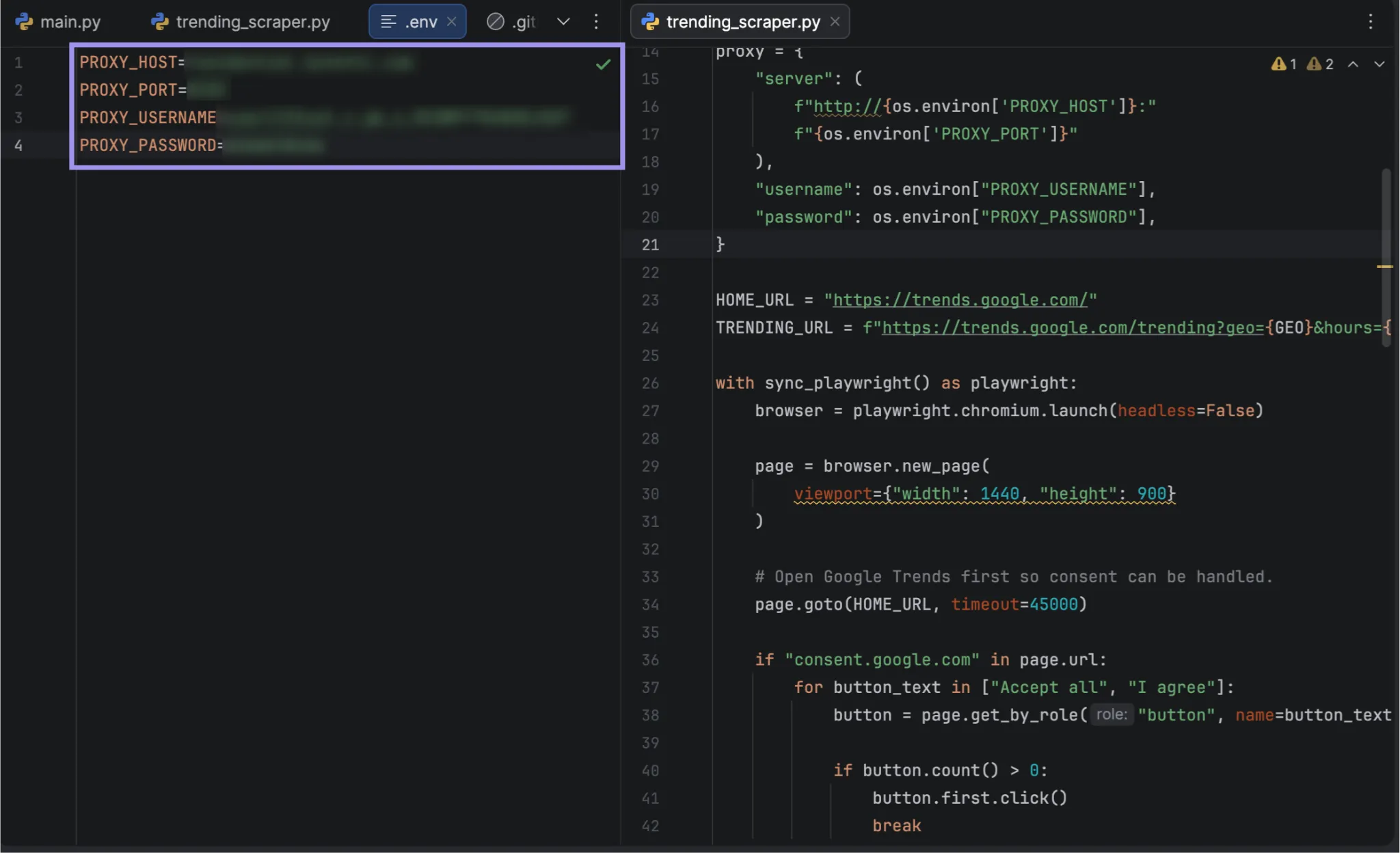Click the vertical scrollbar in right editor
Screen dimensions: 1400x853
[1386, 258]
